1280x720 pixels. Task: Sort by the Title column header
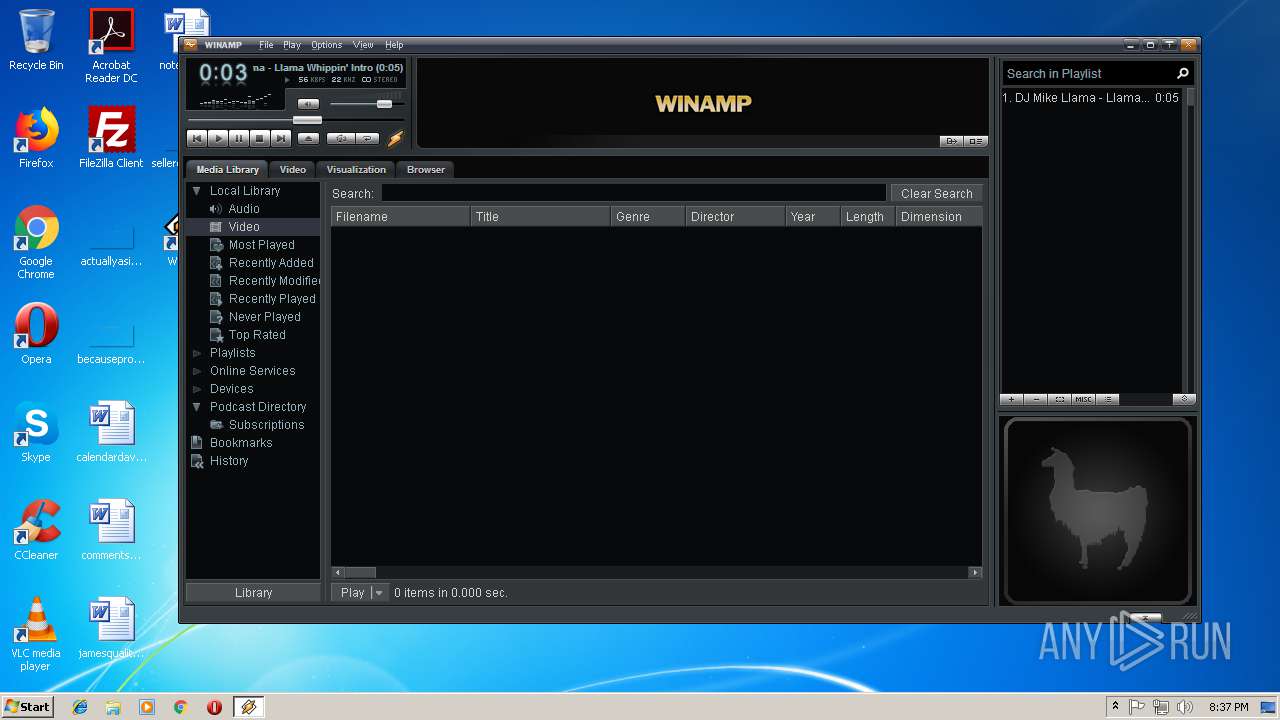tap(540, 216)
